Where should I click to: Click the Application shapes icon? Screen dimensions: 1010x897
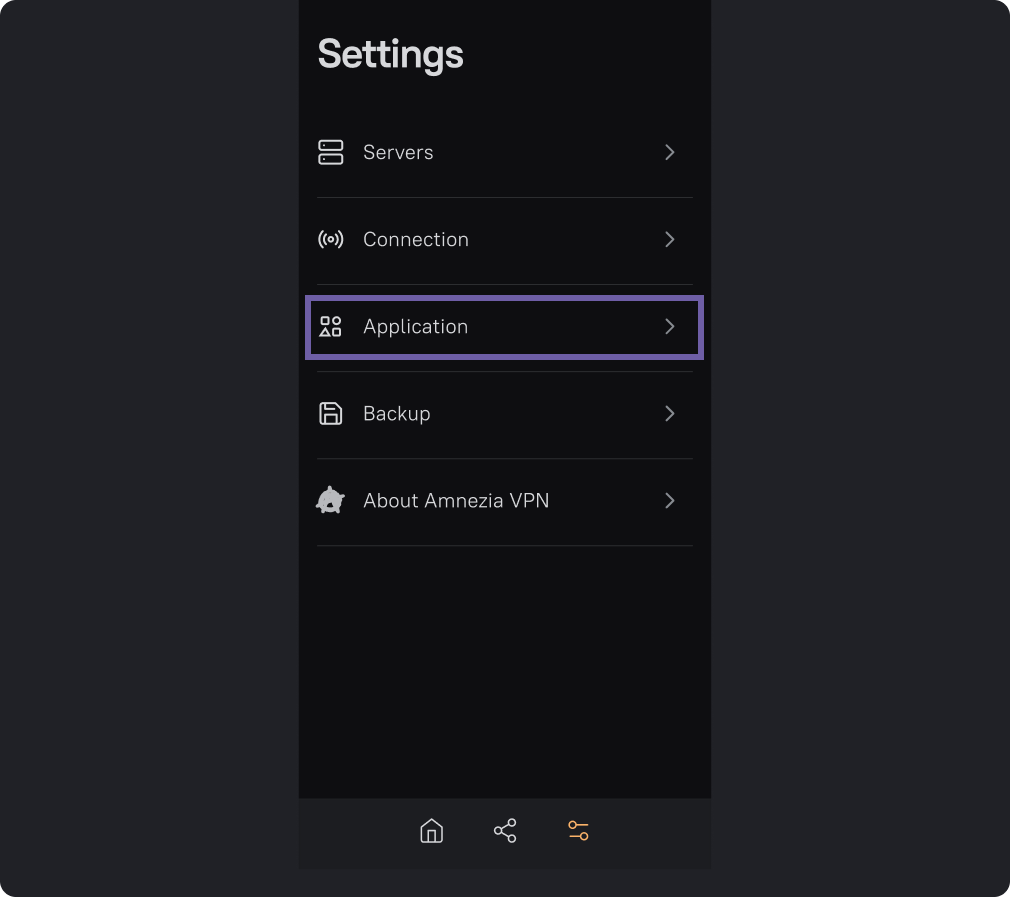330,327
